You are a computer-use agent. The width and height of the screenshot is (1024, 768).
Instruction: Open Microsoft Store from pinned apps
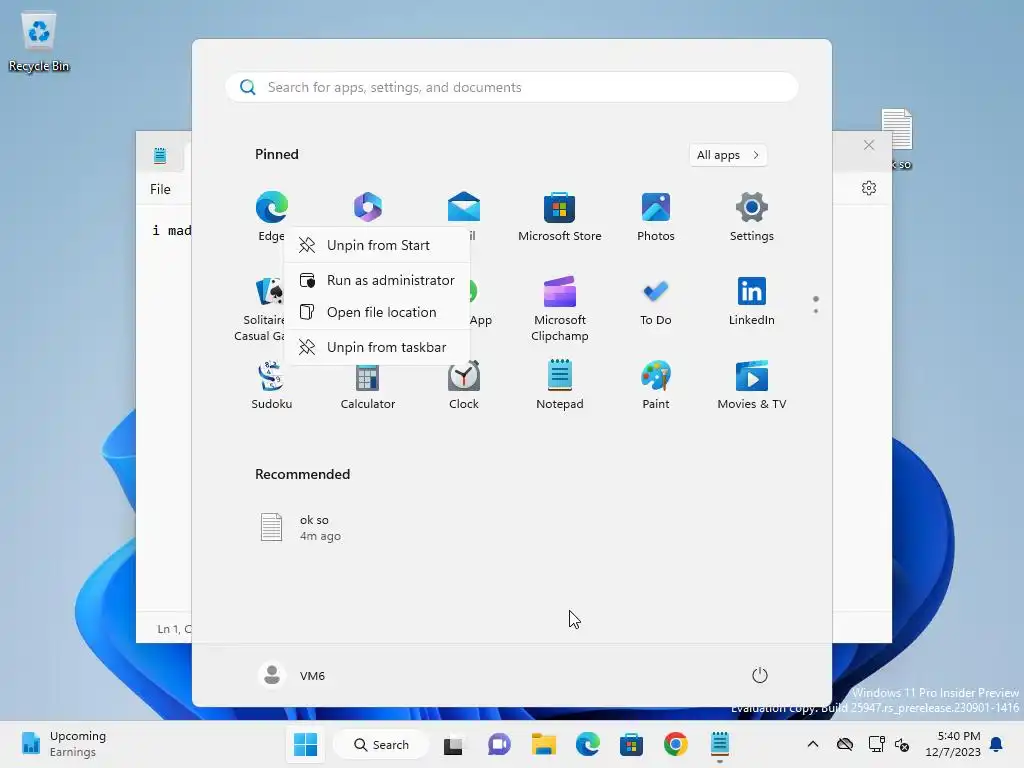pos(560,216)
